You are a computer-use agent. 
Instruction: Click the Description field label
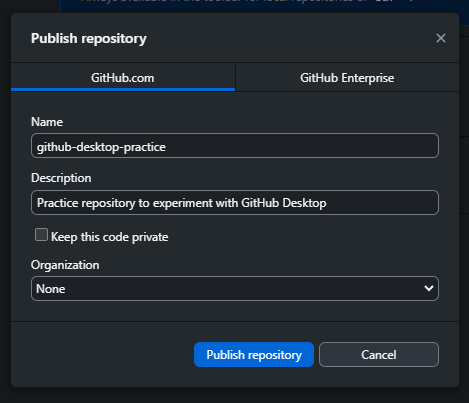pyautogui.click(x=61, y=178)
